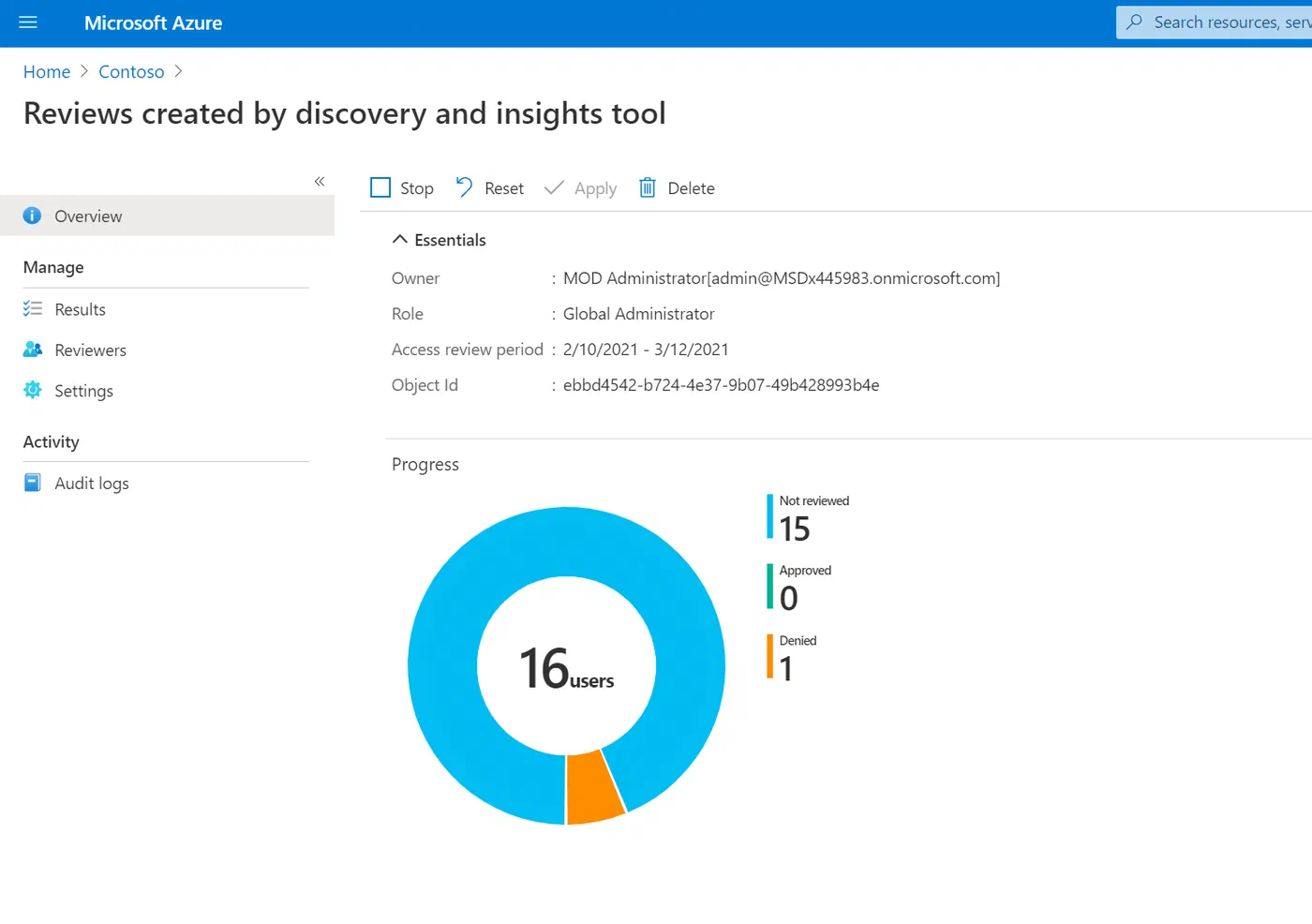Viewport: 1312px width, 924px height.
Task: Click the blue Not reviewed legend bar
Action: coord(770,517)
